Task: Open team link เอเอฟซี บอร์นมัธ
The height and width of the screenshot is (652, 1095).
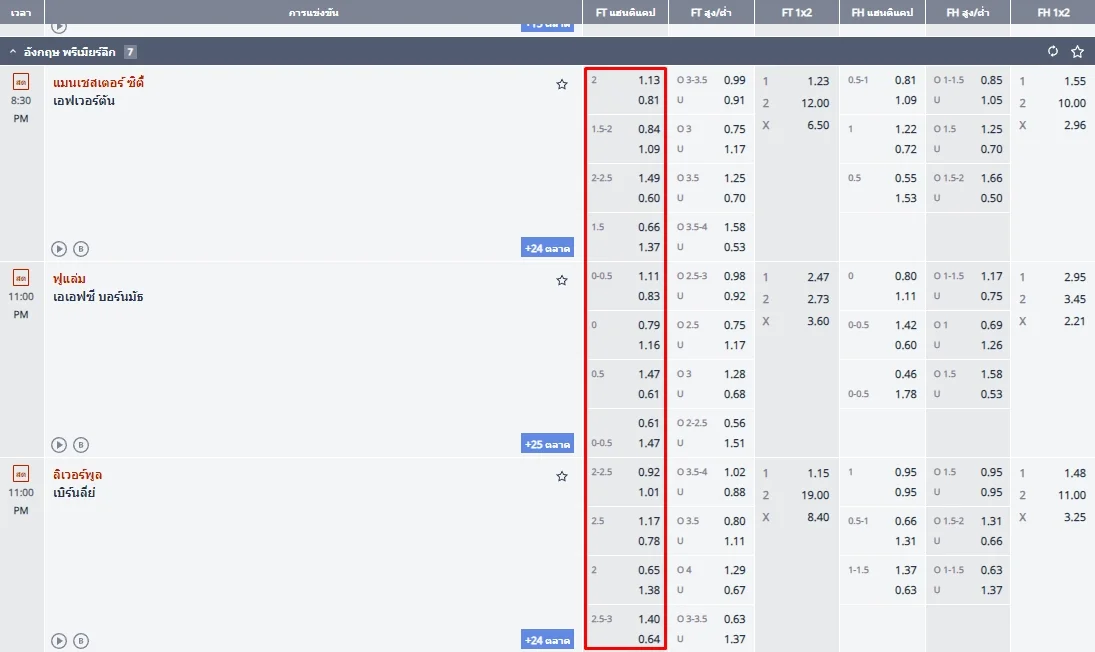Action: 98,297
